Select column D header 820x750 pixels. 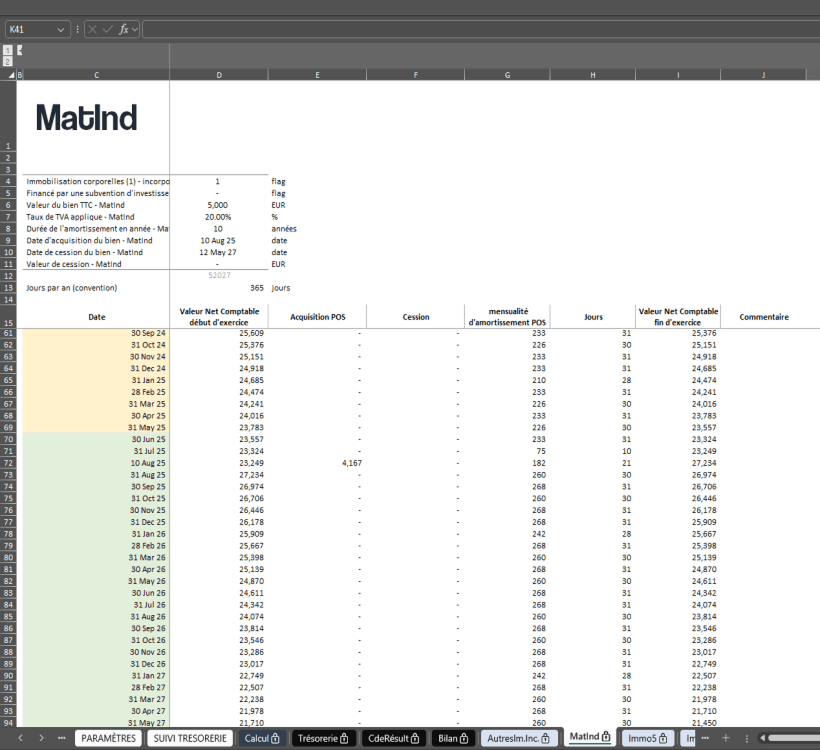218,75
